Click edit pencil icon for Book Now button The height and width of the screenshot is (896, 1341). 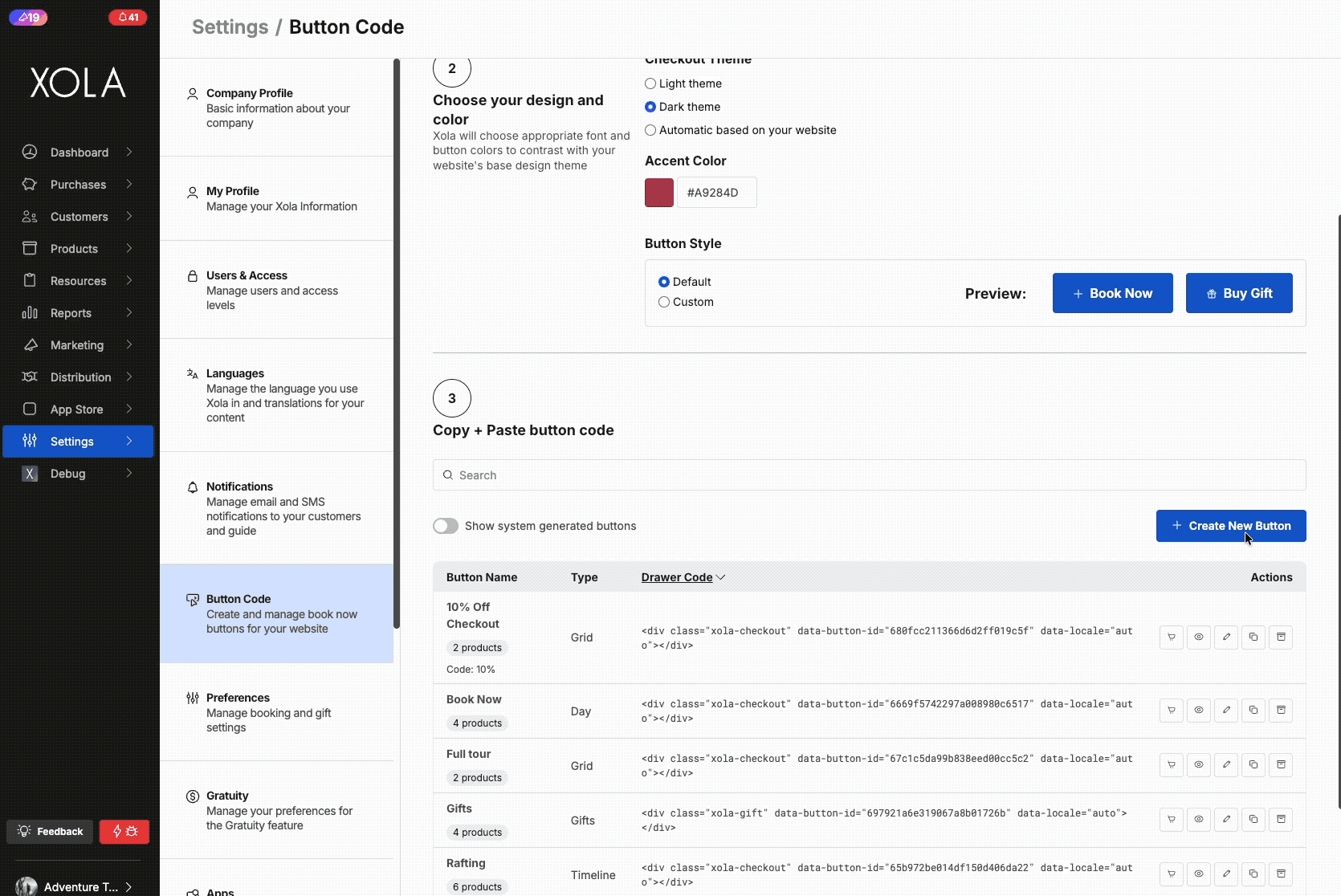pos(1226,711)
